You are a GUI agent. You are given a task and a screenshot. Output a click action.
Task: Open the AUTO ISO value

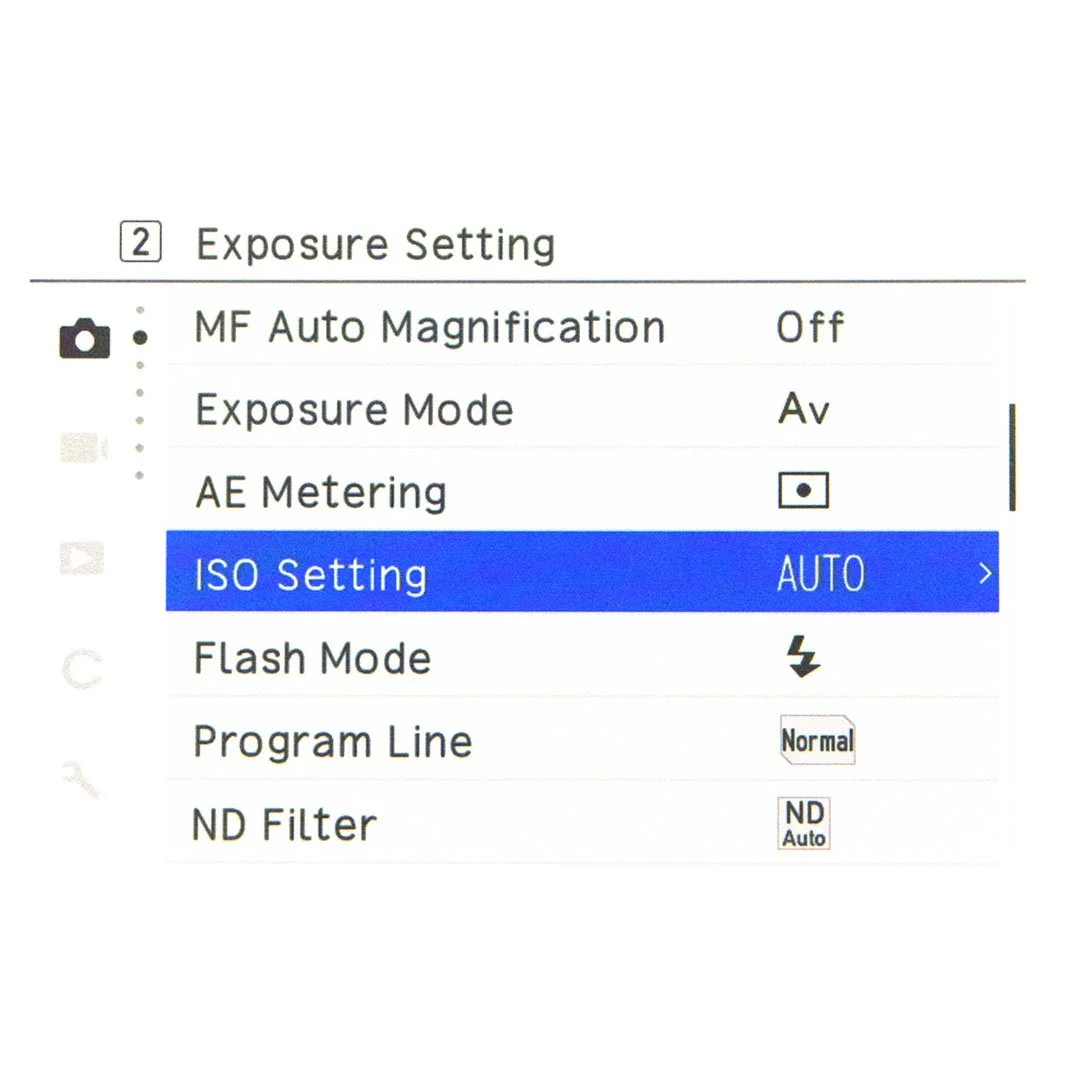click(x=820, y=573)
